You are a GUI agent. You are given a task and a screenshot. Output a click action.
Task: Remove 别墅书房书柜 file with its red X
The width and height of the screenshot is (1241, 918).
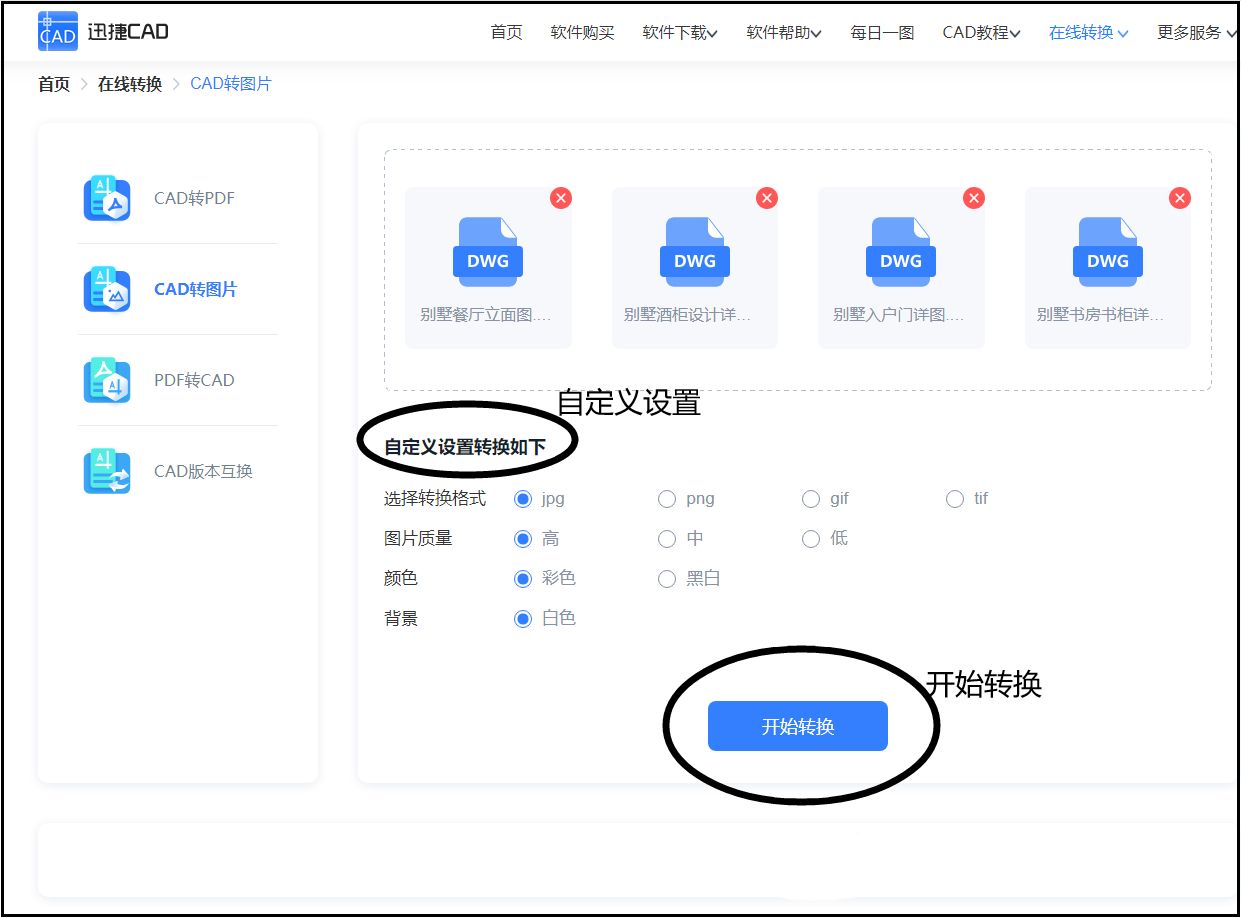click(1179, 198)
